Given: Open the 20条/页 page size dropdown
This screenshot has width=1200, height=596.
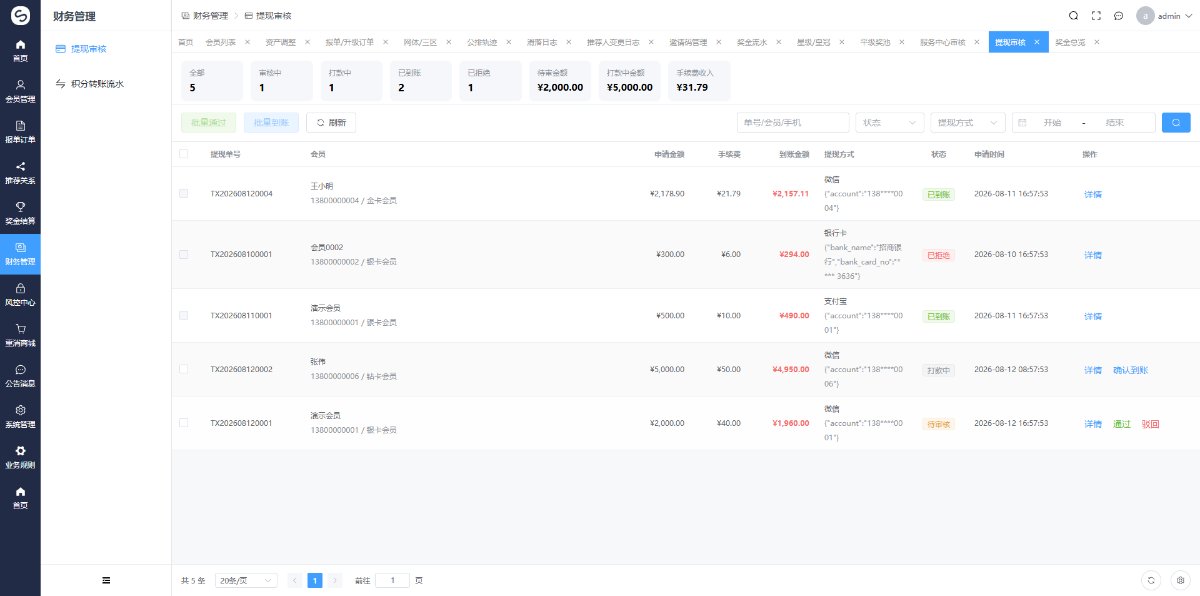Looking at the screenshot, I should pos(246,580).
